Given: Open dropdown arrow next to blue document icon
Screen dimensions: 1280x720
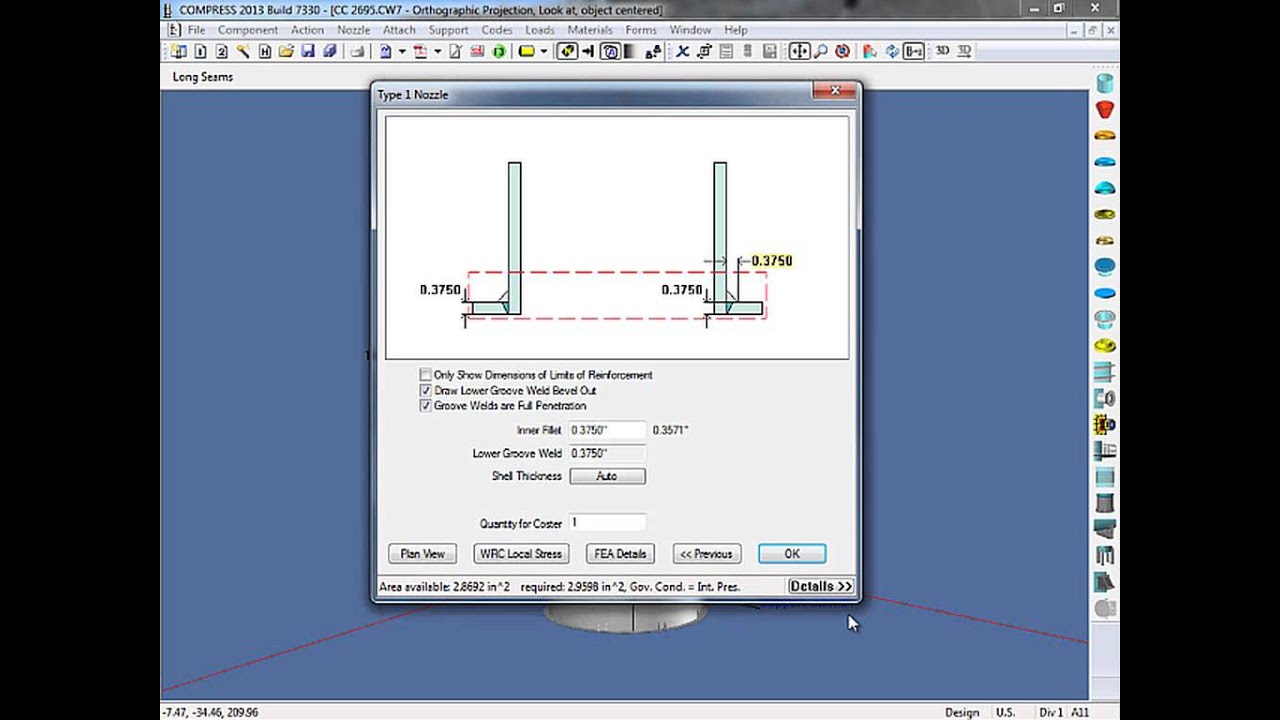Looking at the screenshot, I should click(x=402, y=51).
